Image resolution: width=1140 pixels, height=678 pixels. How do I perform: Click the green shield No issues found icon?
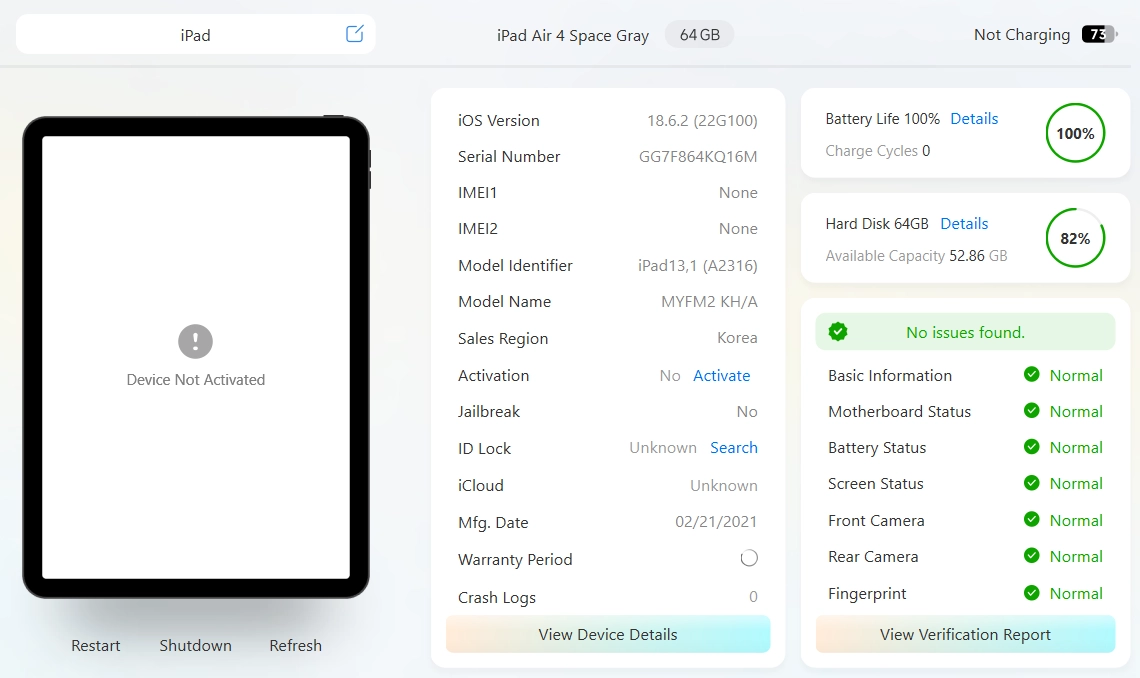point(838,332)
